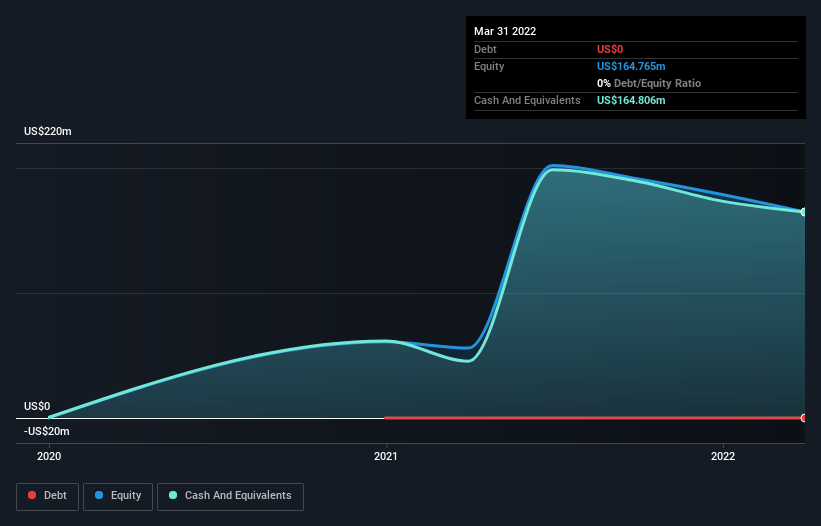The image size is (821, 526).
Task: Toggle the Equity legend button
Action: point(118,496)
